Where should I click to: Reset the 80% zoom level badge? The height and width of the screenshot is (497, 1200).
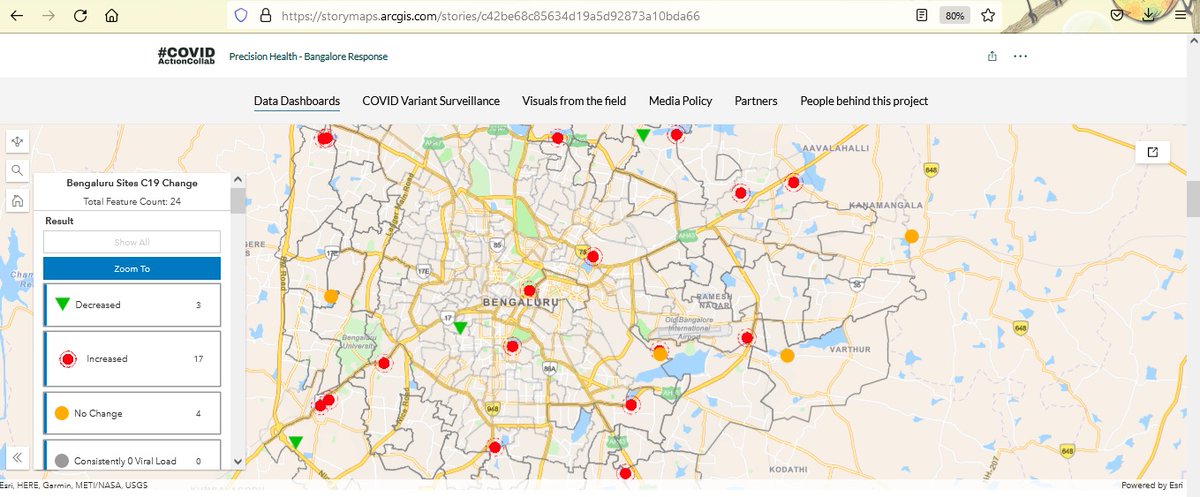[x=955, y=16]
